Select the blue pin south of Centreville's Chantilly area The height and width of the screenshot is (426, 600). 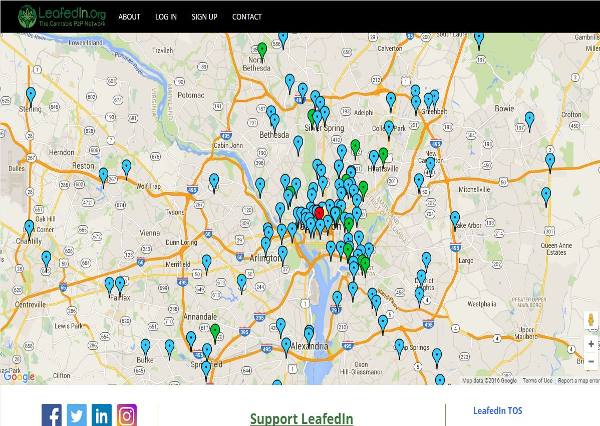point(46,258)
